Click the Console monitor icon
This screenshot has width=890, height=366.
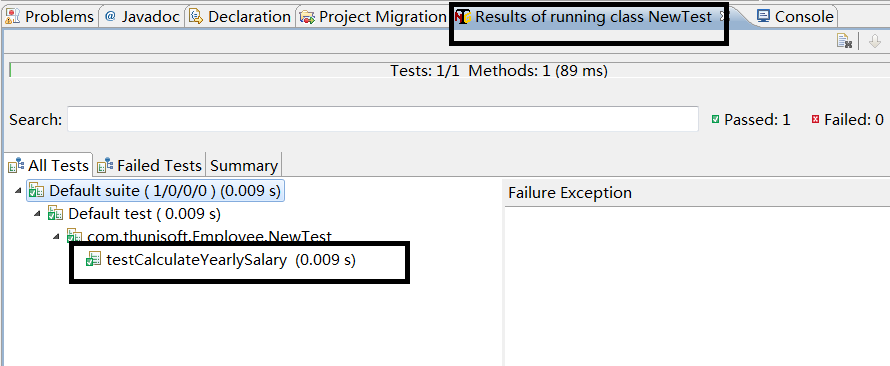pos(764,16)
